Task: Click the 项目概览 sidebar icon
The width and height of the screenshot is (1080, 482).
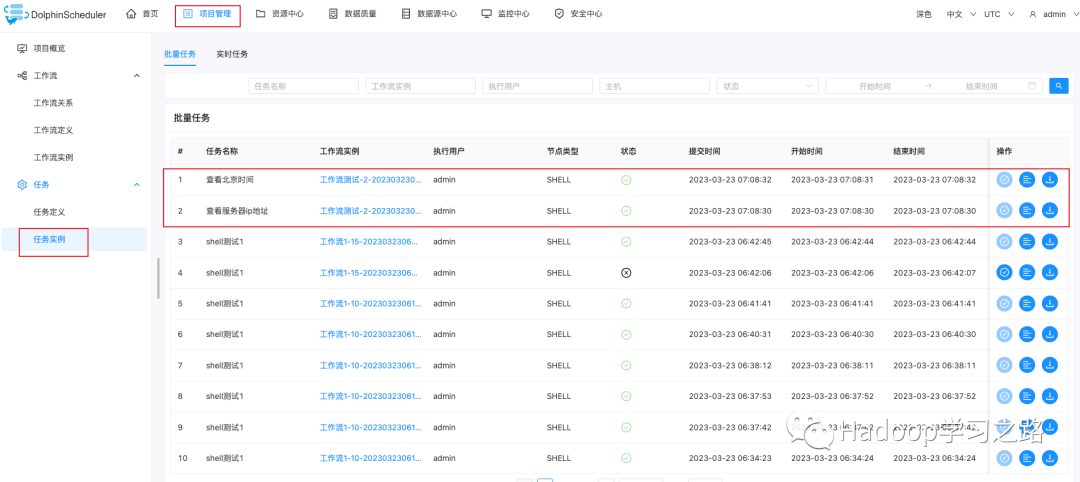Action: pyautogui.click(x=22, y=48)
